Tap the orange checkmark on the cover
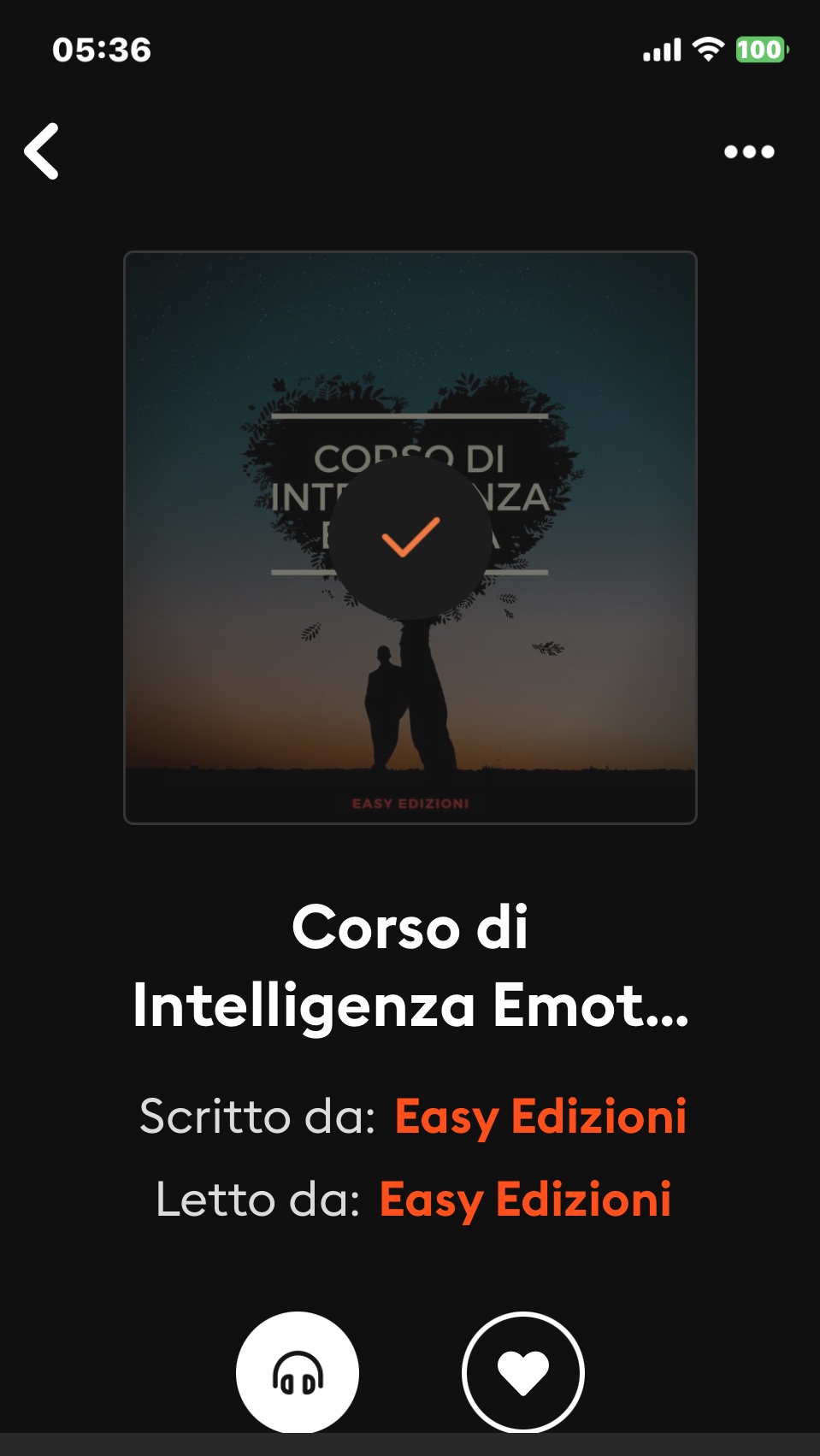The height and width of the screenshot is (1456, 820). [410, 537]
